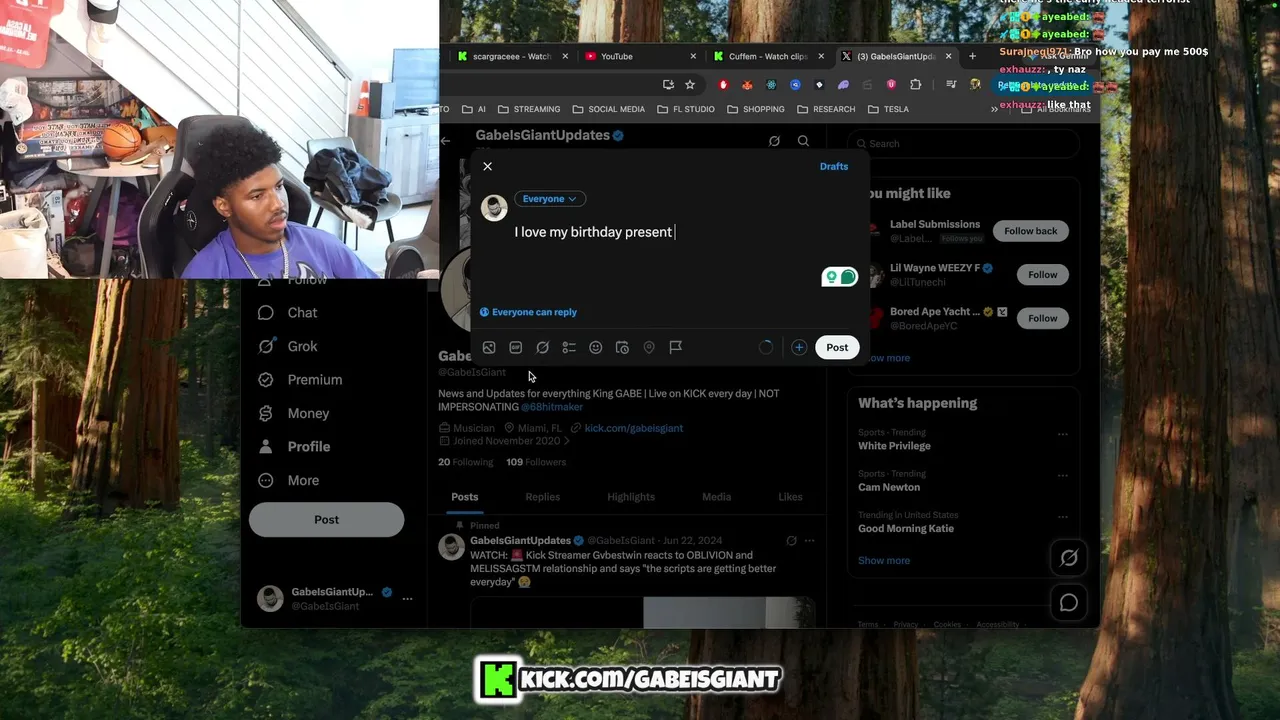This screenshot has width=1280, height=720.
Task: Close the post composer dialog
Action: pyautogui.click(x=487, y=166)
